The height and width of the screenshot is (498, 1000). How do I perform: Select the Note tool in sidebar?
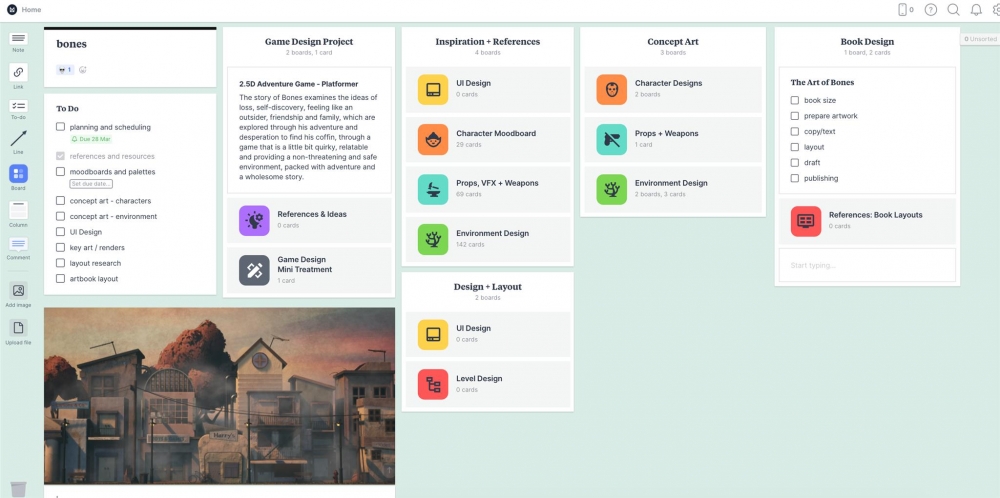[18, 39]
